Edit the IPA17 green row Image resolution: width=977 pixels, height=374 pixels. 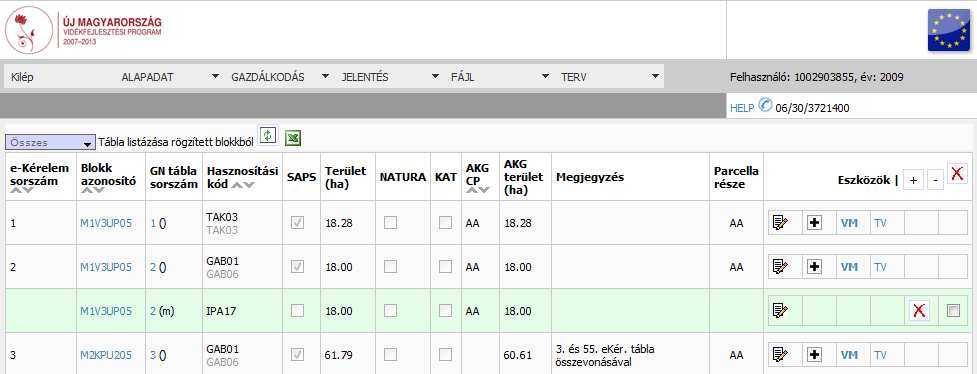780,310
